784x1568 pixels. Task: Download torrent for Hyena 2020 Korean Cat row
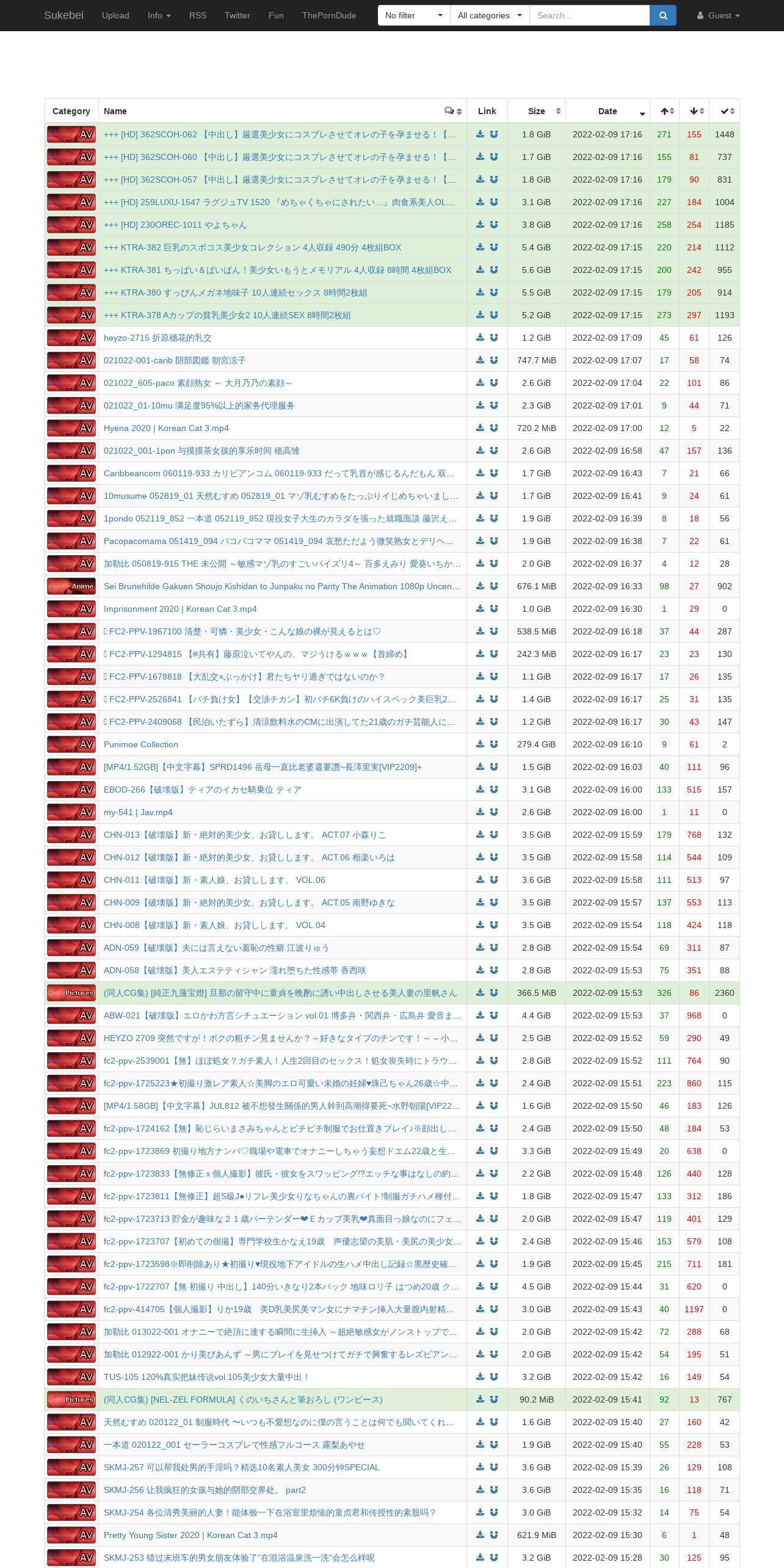click(x=480, y=428)
